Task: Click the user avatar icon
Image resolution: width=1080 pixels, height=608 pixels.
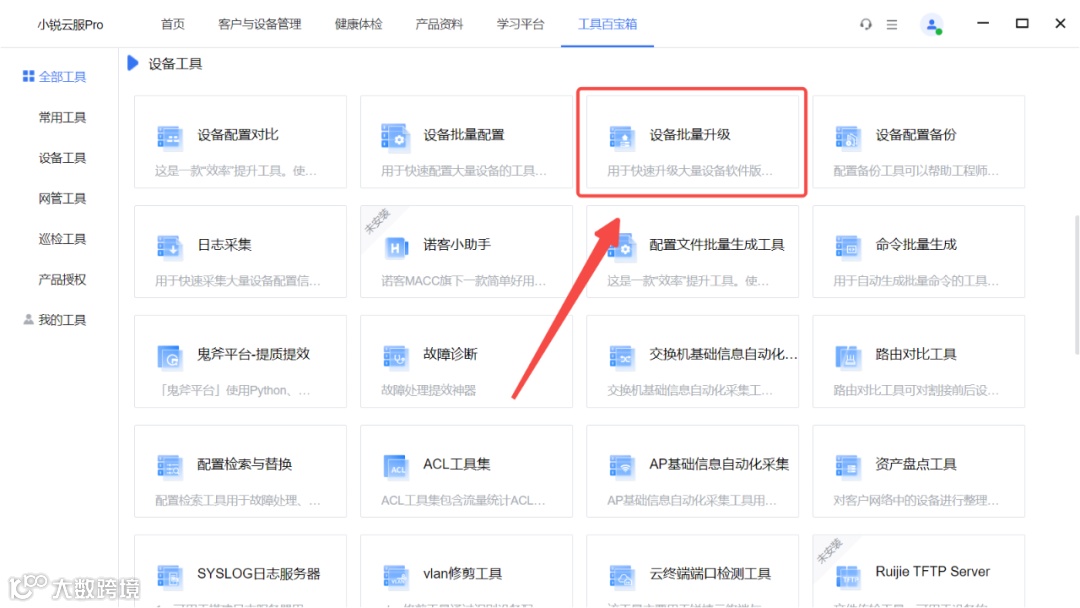Action: (931, 25)
